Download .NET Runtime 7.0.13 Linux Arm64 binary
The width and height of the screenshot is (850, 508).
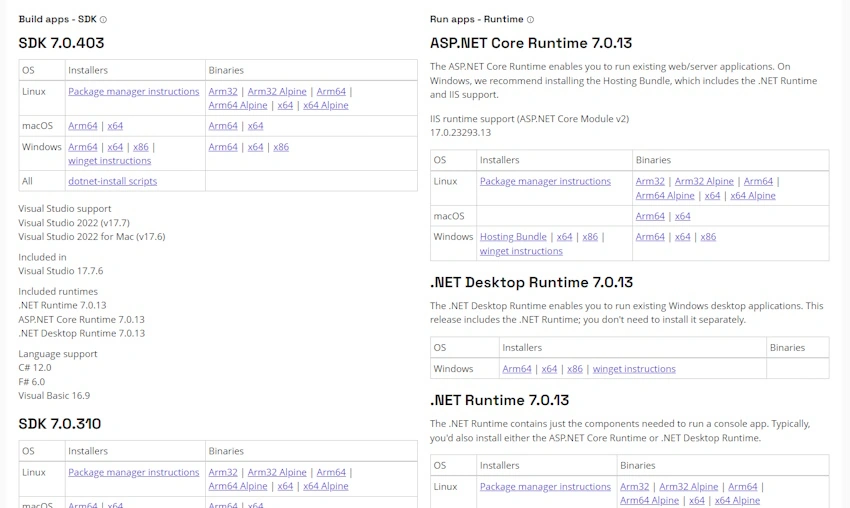tap(743, 487)
